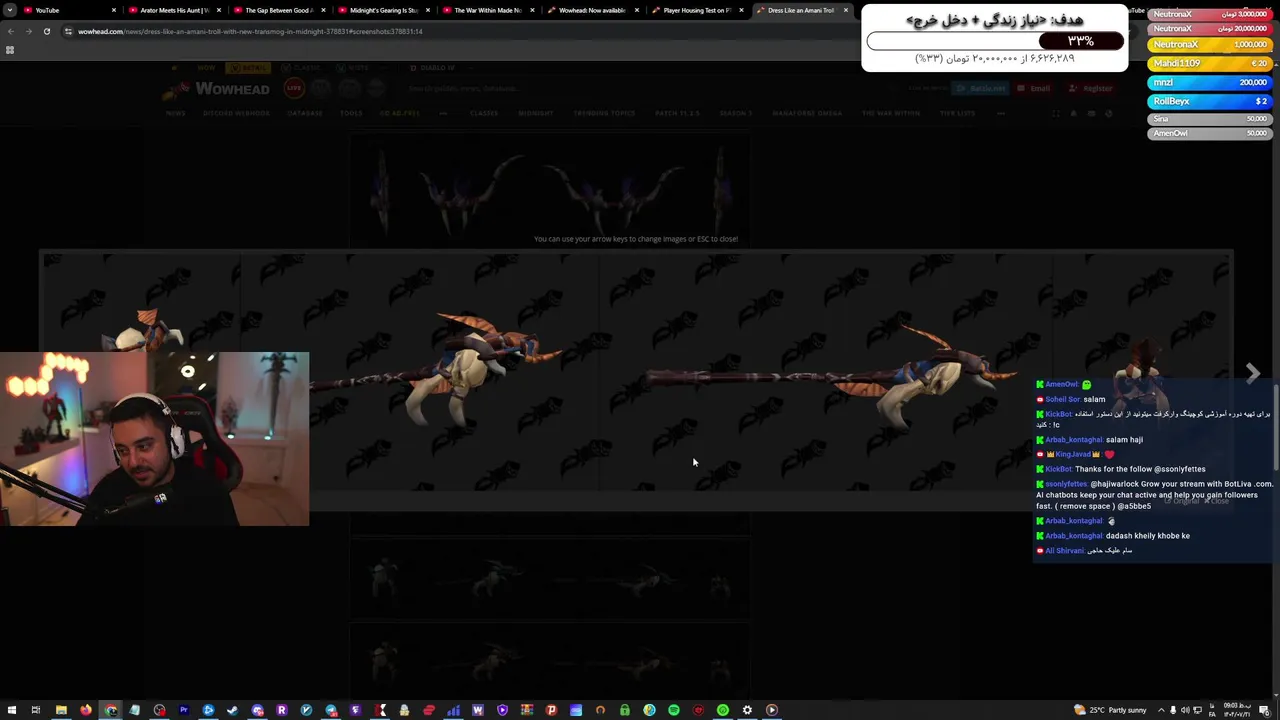This screenshot has width=1280, height=720.
Task: Open THE WAR WITHIN navigation item
Action: click(891, 113)
